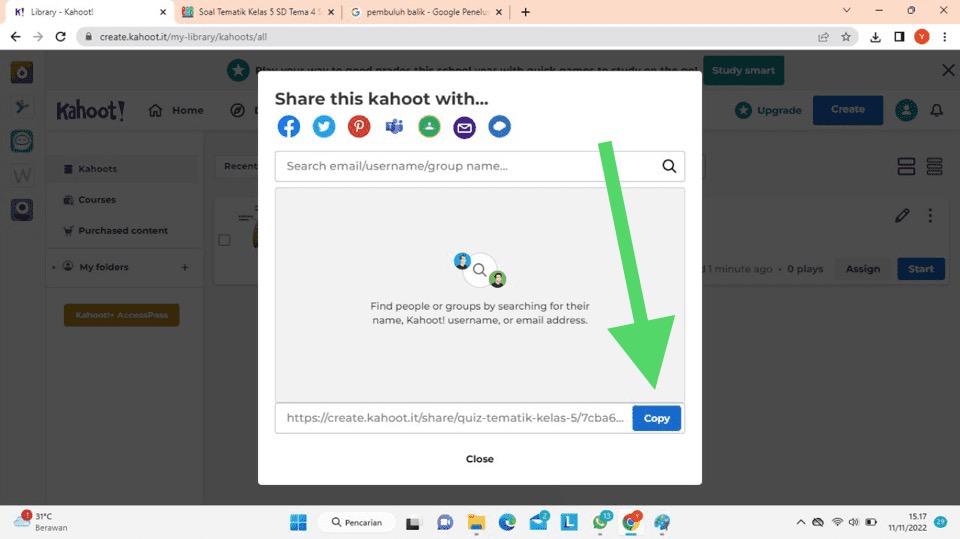Open the kahoot three-dot options menu
Image resolution: width=960 pixels, height=539 pixels.
(x=930, y=216)
